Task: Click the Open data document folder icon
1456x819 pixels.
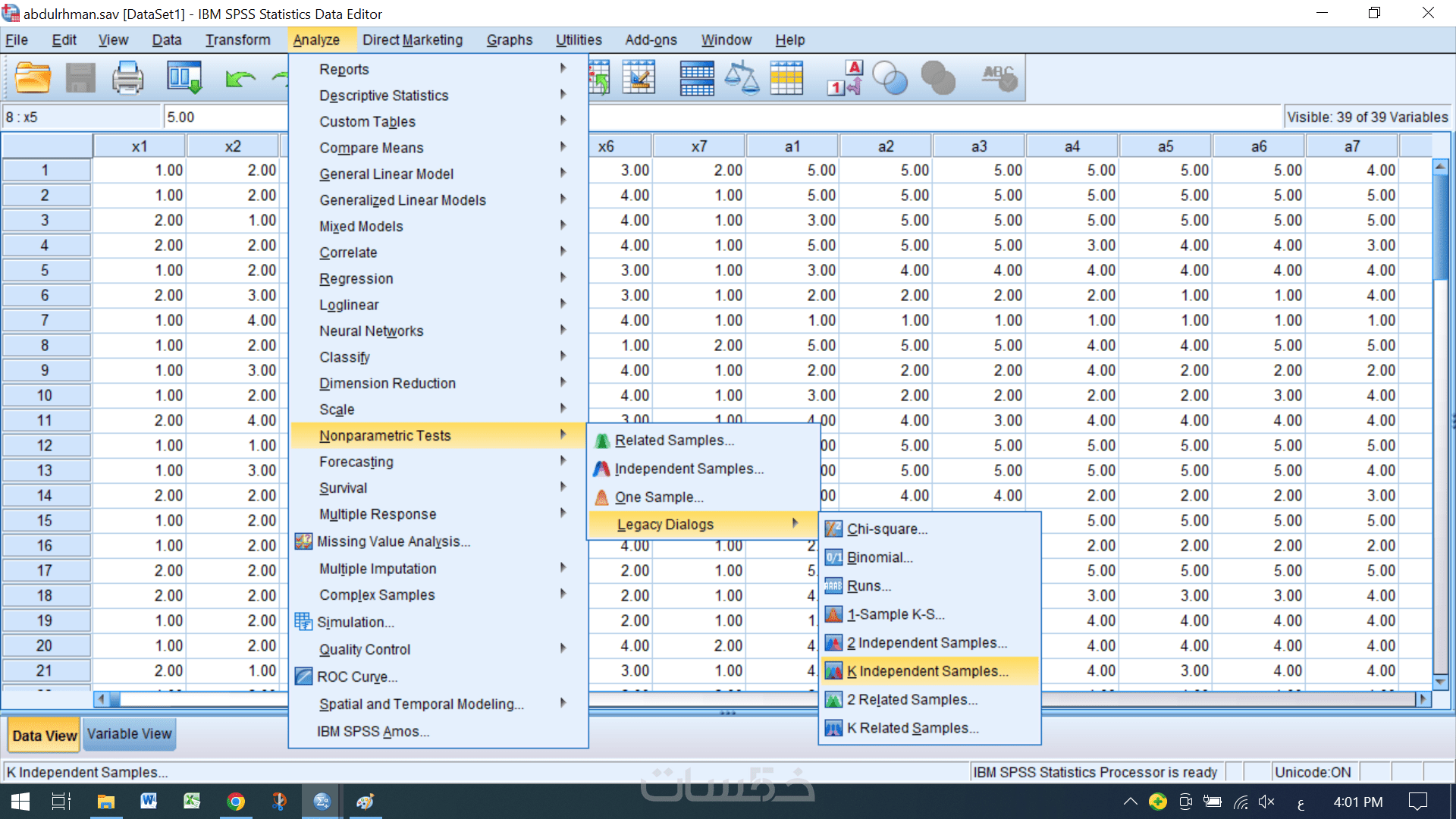Action: coord(33,78)
